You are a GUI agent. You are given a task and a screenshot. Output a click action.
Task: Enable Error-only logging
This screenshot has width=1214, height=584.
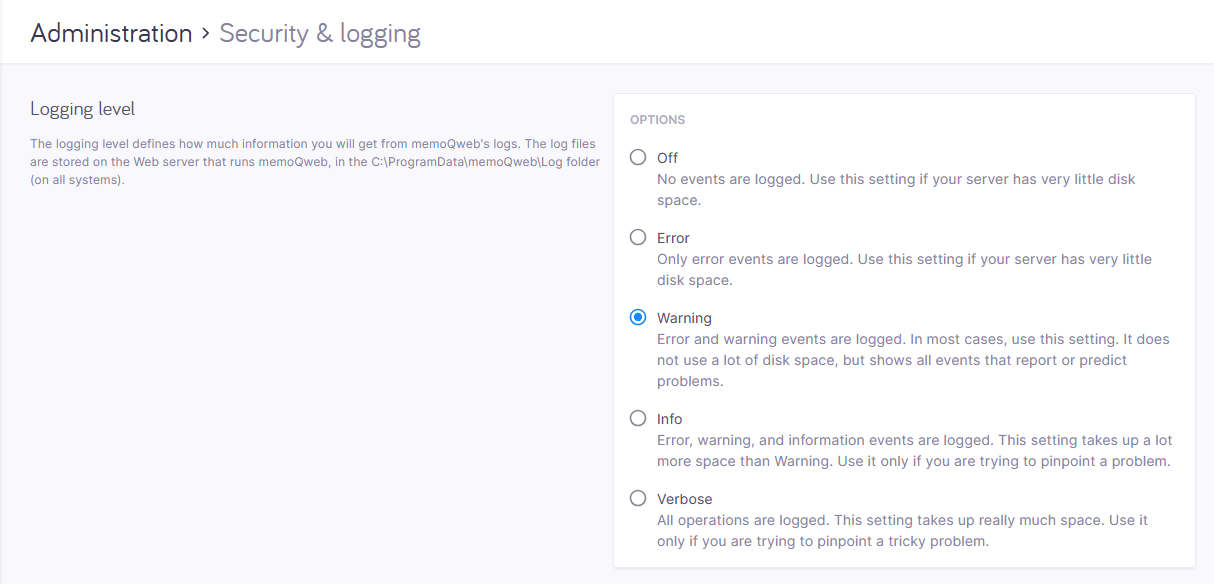[638, 237]
